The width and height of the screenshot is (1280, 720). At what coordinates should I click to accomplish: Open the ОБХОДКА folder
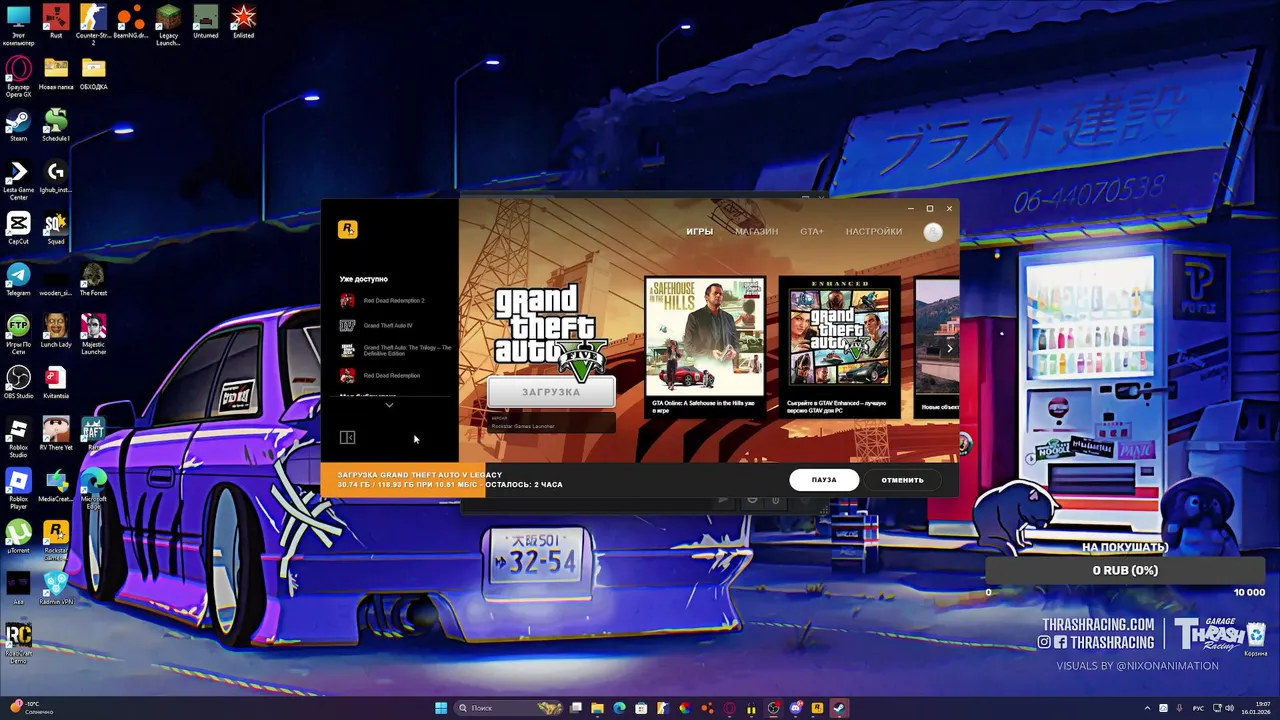(x=93, y=74)
